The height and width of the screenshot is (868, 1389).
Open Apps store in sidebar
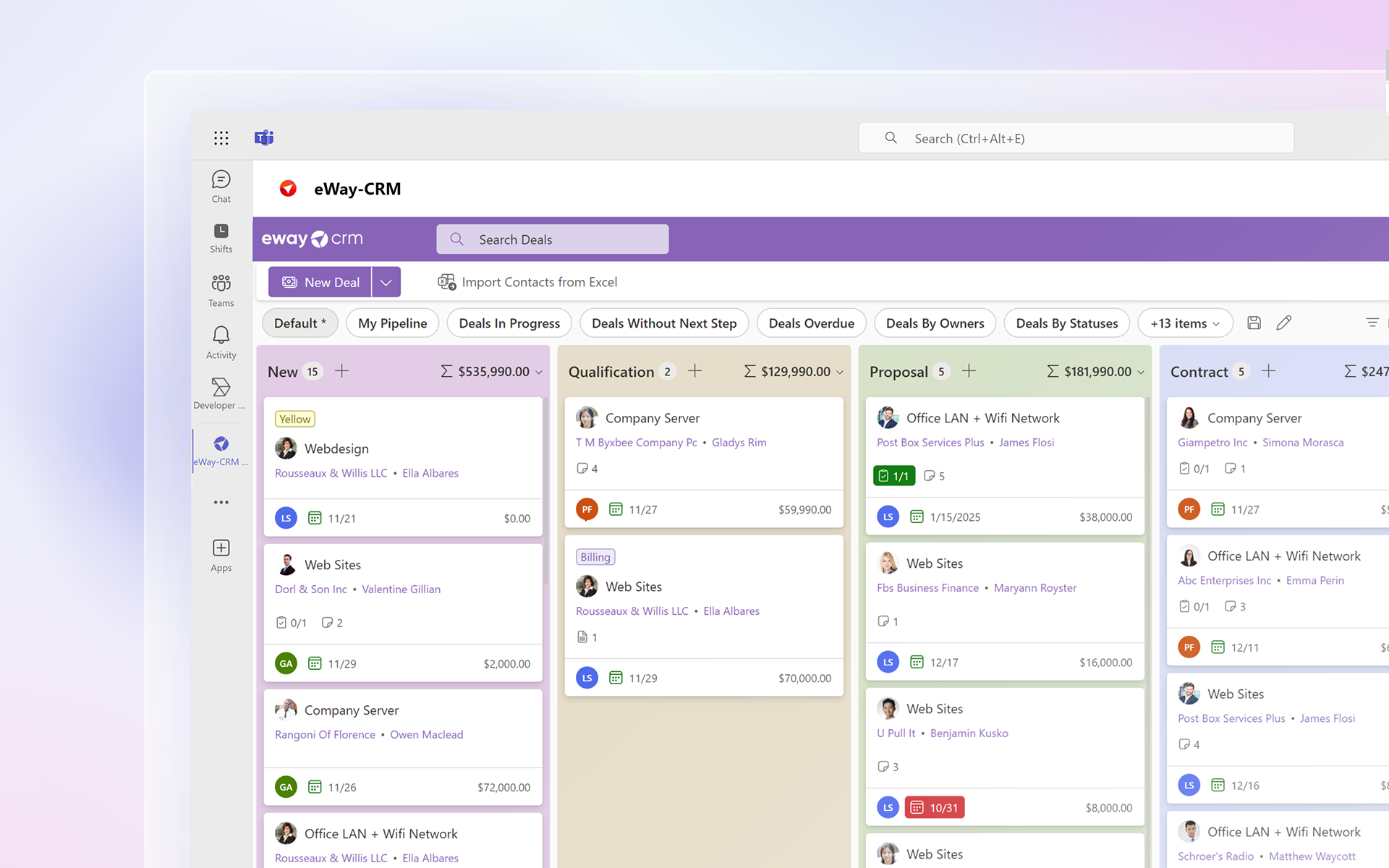point(221,555)
